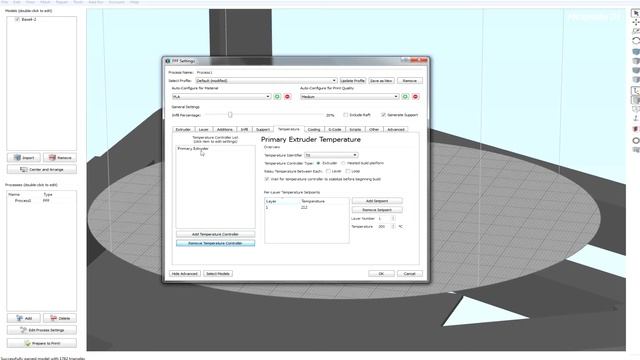Select the Process1 row in Processes list

click(41, 200)
